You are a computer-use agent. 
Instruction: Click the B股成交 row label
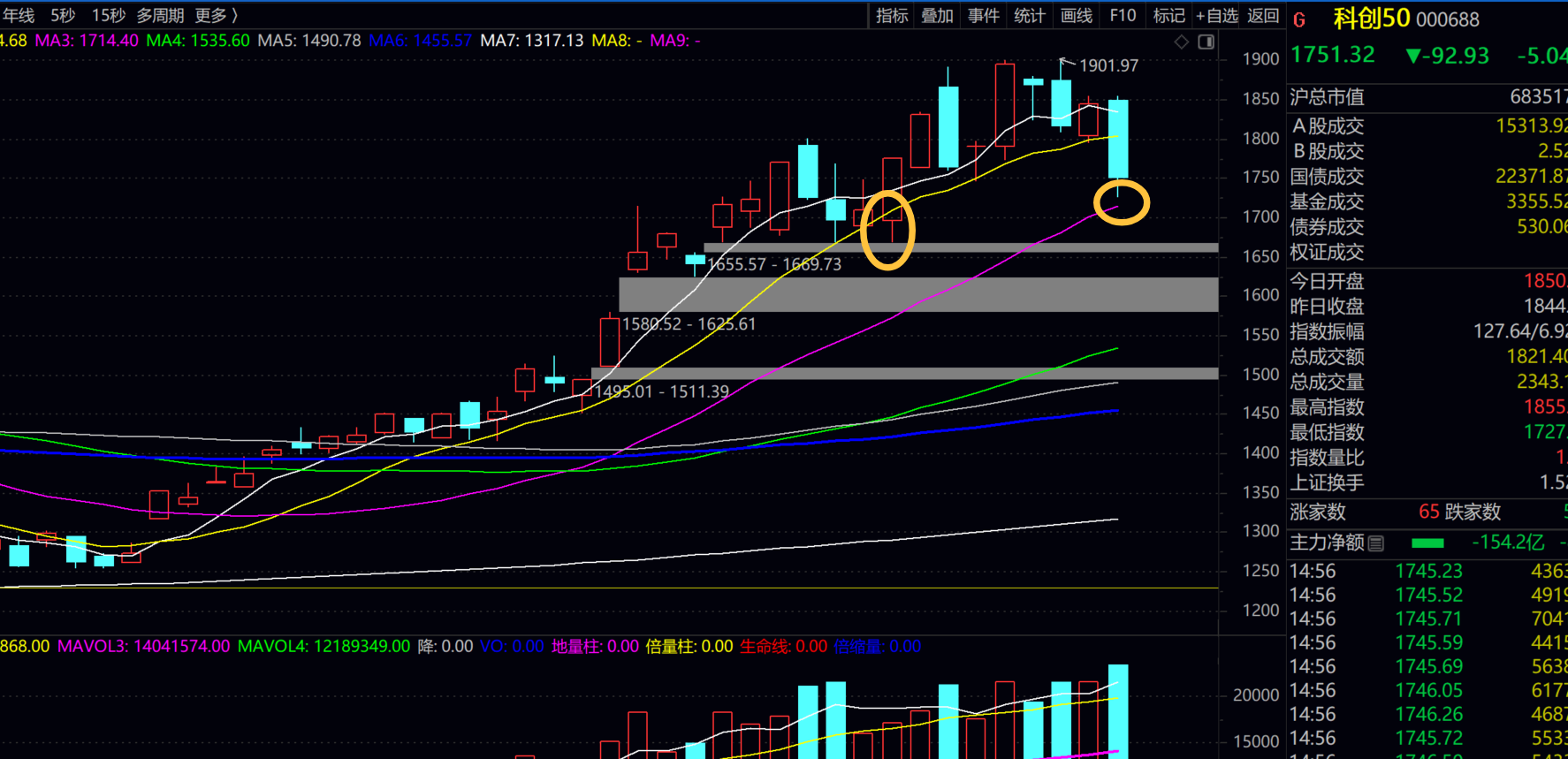(1328, 152)
